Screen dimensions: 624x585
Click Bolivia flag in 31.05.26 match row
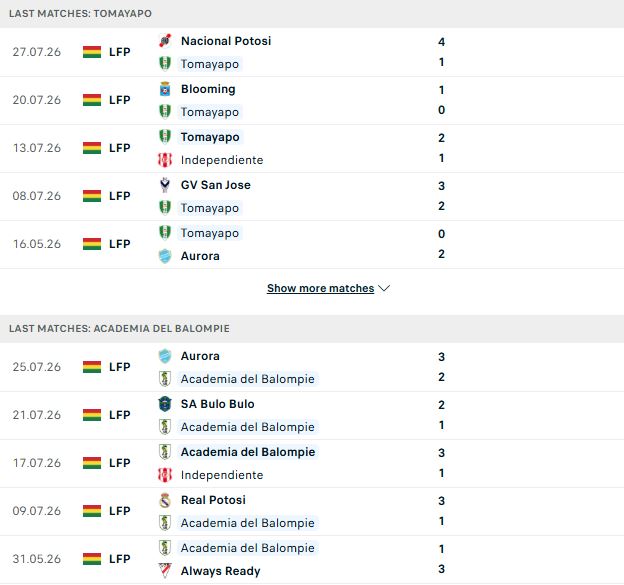92,559
